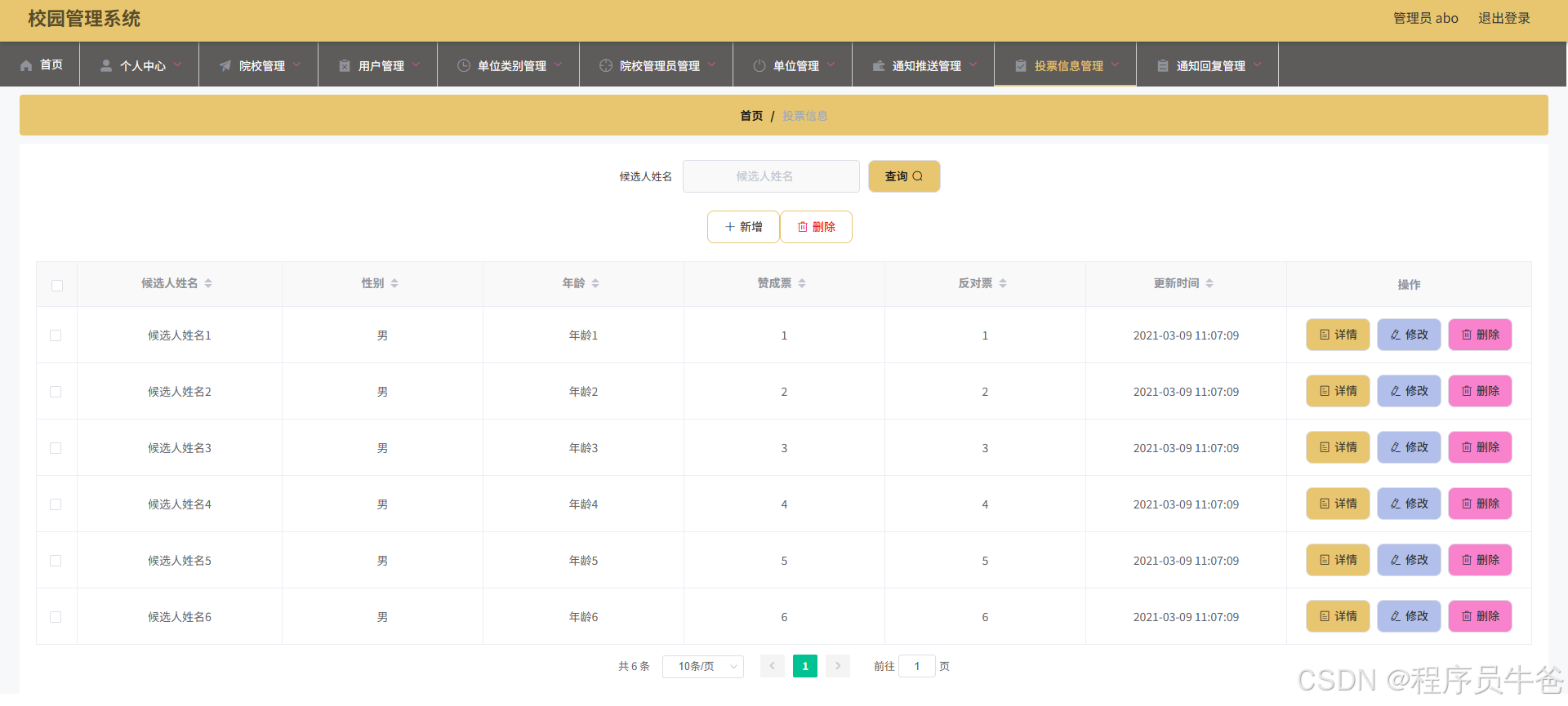Click the person icon for 个人中心
The height and width of the screenshot is (706, 1568).
click(x=106, y=65)
